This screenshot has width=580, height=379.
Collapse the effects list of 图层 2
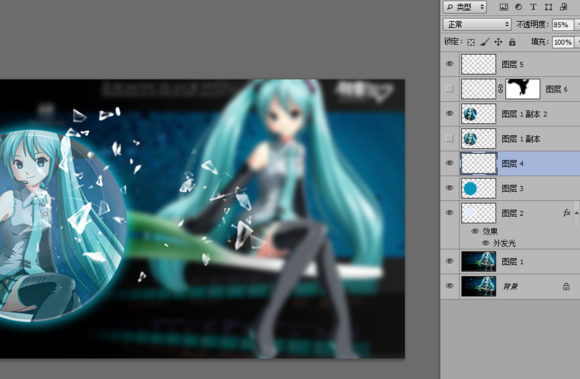[576, 213]
